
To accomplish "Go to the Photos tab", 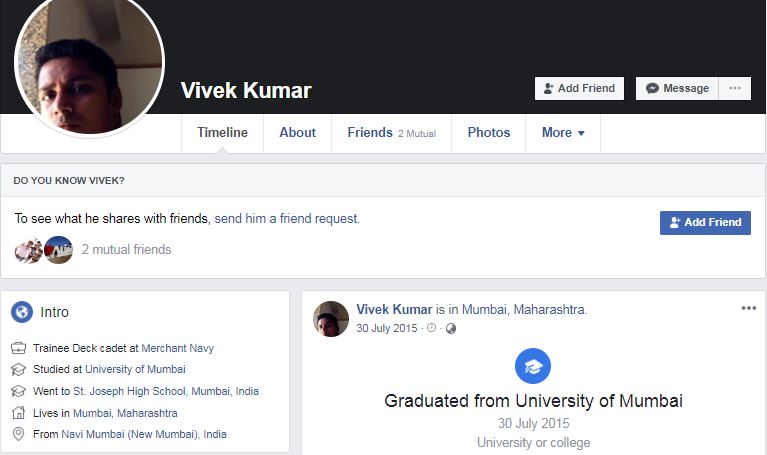I will 488,133.
